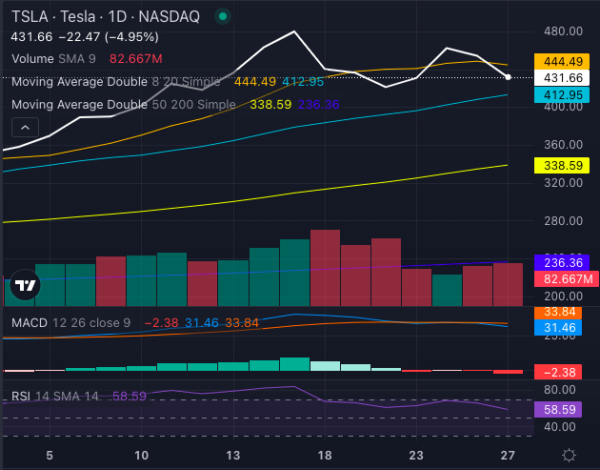
Task: Open chart settings gear icon
Action: (x=569, y=455)
